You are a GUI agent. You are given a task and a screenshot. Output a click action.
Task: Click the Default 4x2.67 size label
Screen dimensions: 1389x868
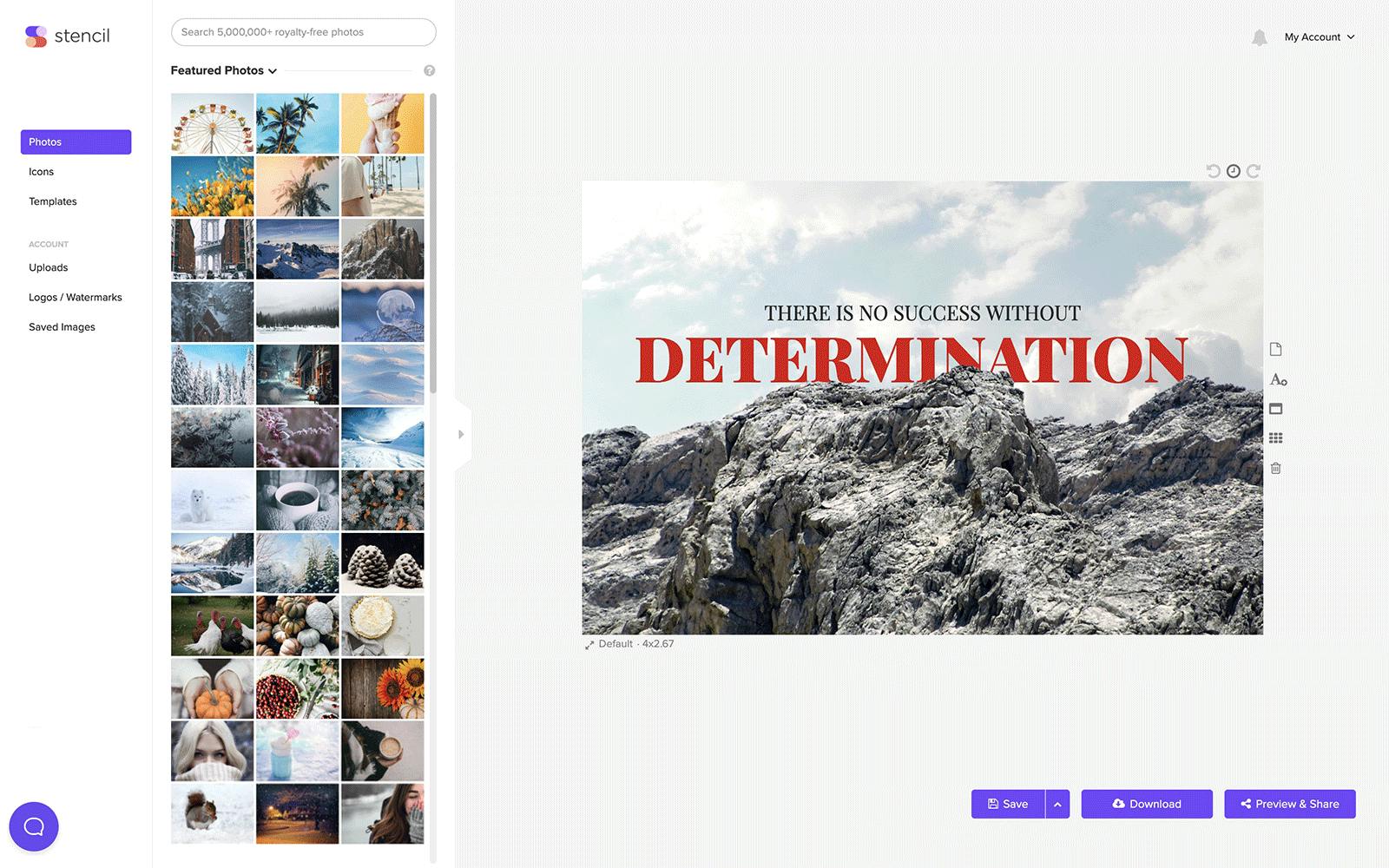[x=635, y=644]
